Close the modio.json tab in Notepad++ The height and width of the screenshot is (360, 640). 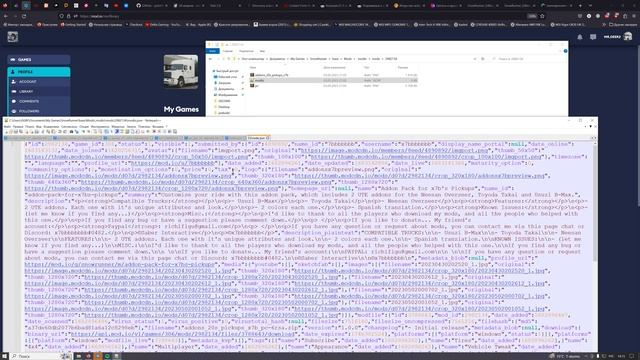point(268,138)
